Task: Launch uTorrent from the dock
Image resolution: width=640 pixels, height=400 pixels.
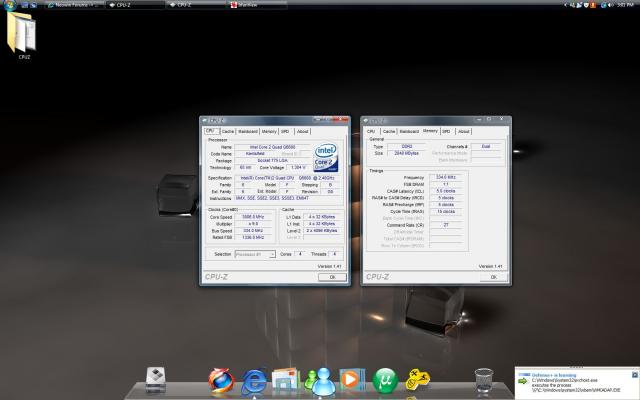Action: 385,380
